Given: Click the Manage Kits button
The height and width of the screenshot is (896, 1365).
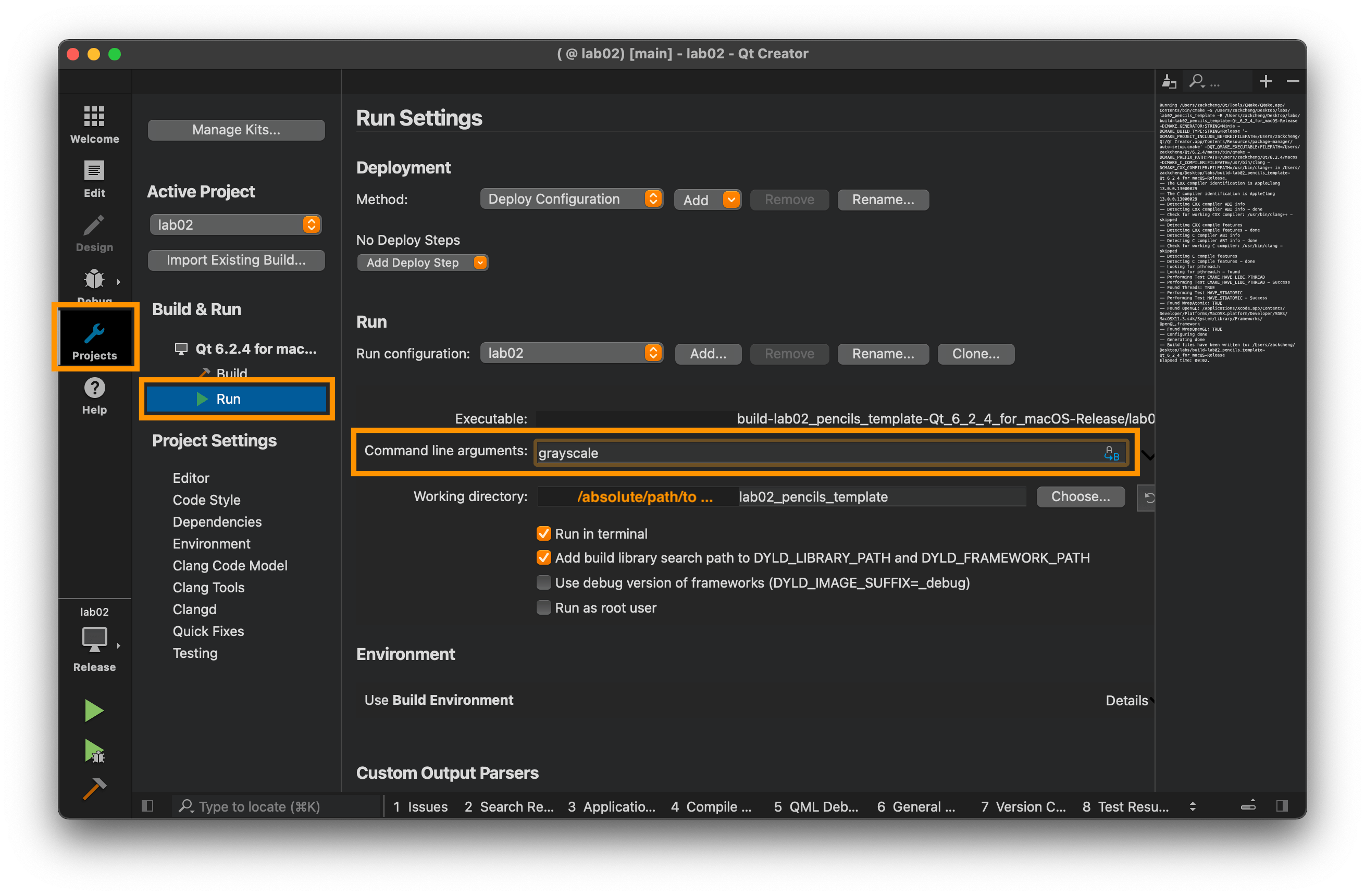Looking at the screenshot, I should point(235,130).
